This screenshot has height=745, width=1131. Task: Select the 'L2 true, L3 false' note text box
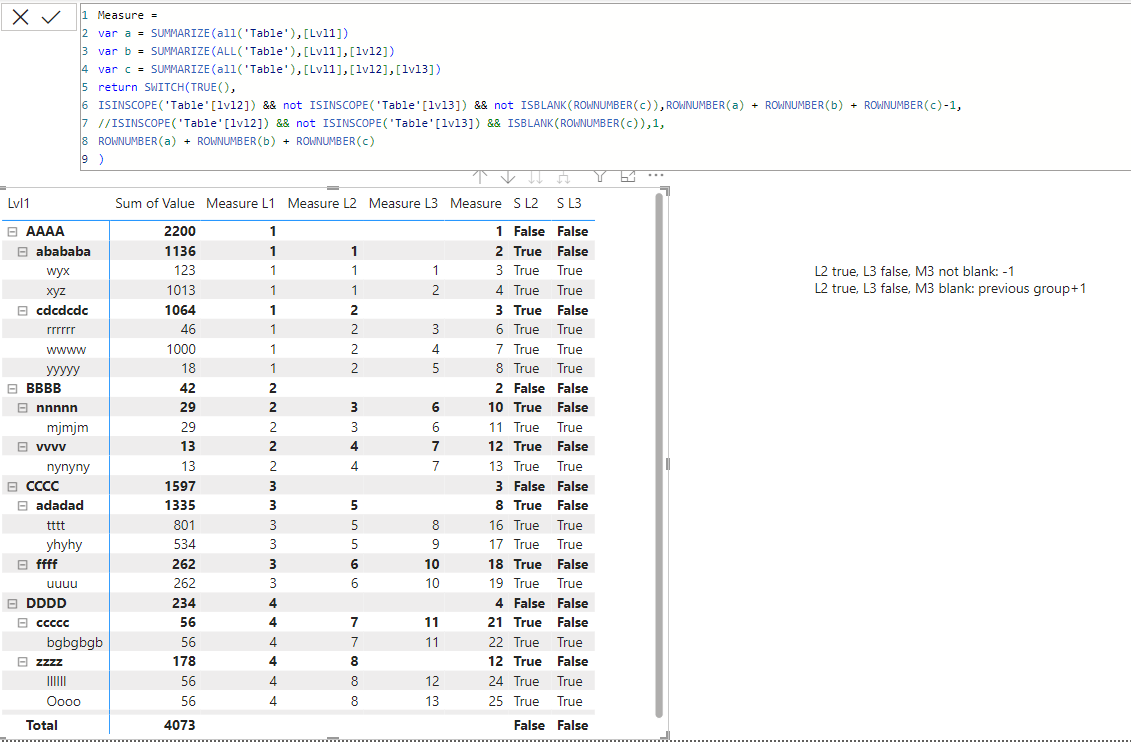click(x=950, y=280)
